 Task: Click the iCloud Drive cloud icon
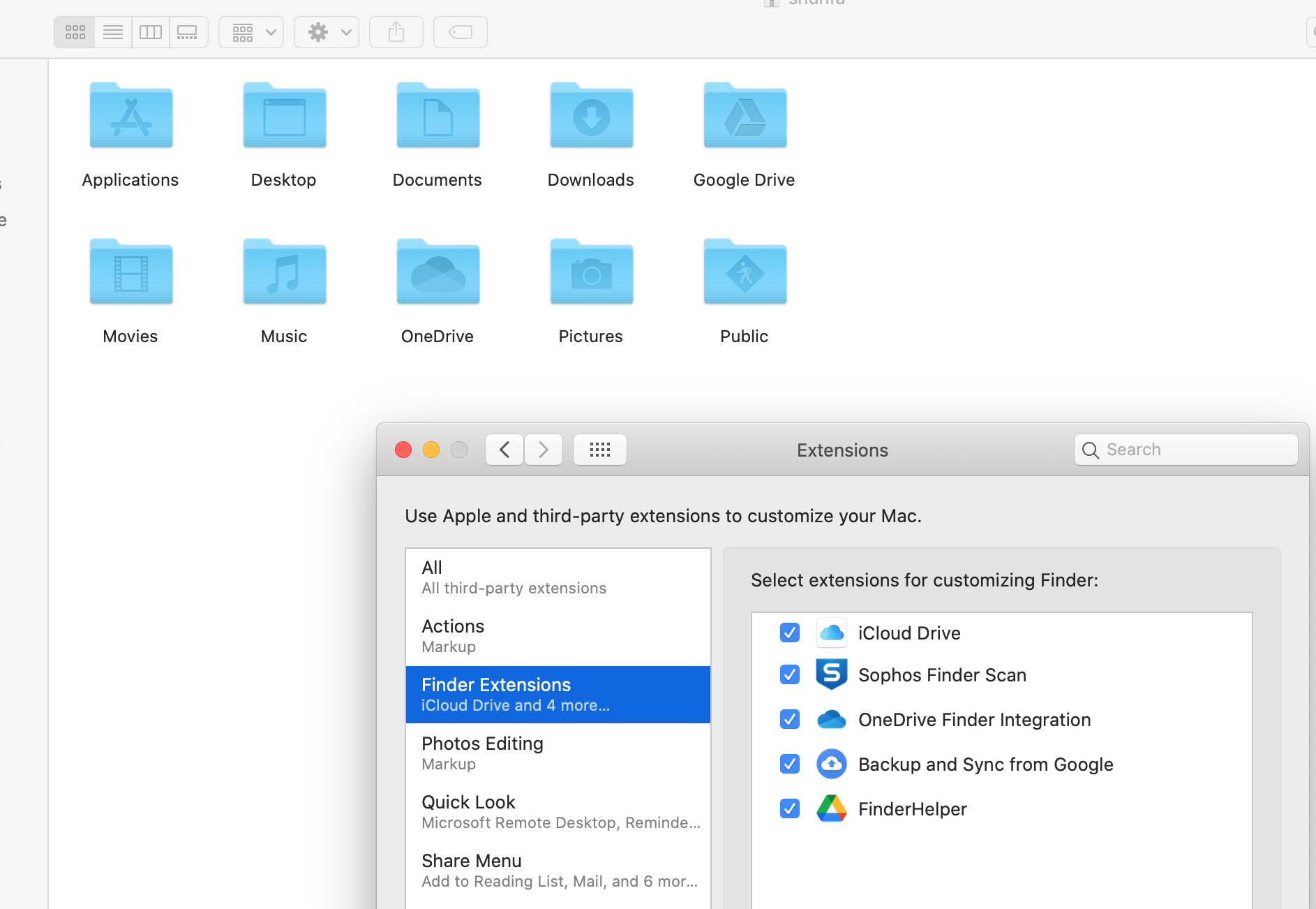point(832,633)
